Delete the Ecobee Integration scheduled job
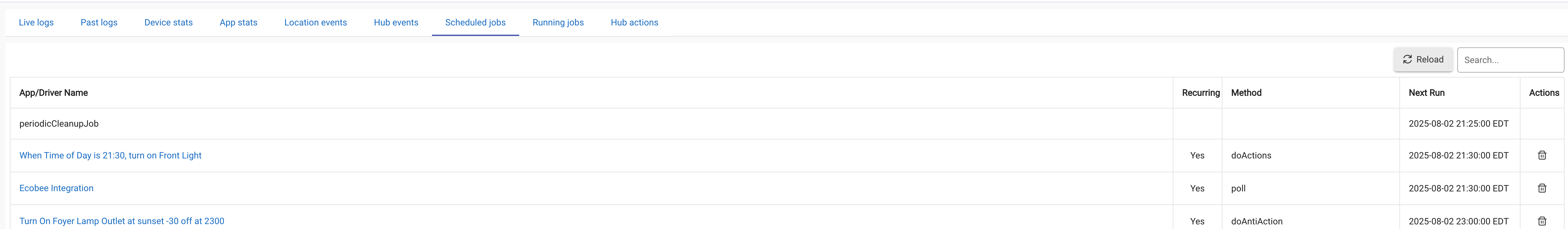Image resolution: width=1568 pixels, height=229 pixels. [x=1542, y=188]
